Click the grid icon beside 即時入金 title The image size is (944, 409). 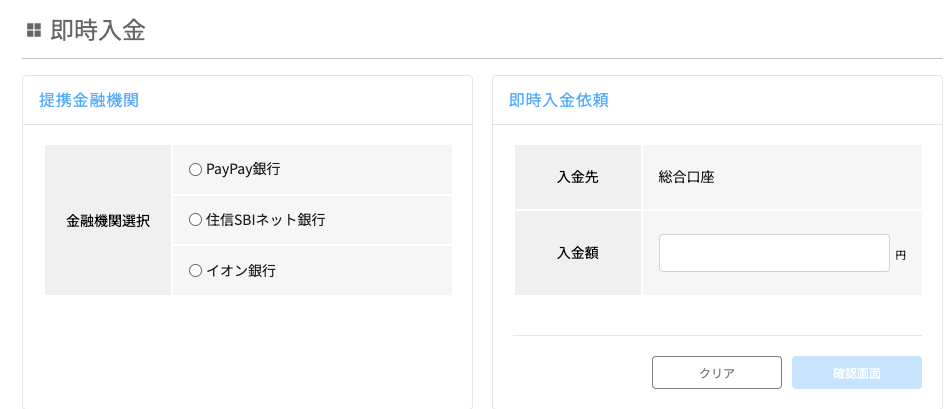pyautogui.click(x=34, y=31)
